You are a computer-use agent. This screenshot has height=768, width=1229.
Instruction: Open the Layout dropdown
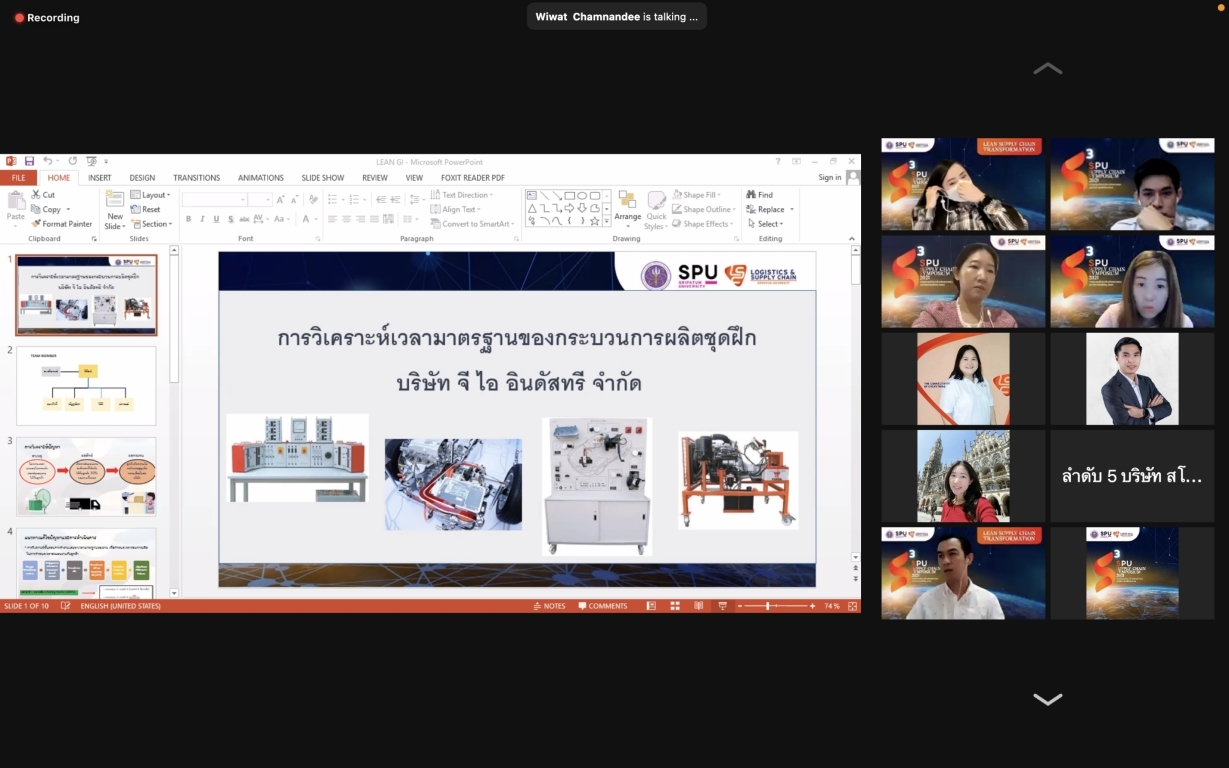pos(150,195)
